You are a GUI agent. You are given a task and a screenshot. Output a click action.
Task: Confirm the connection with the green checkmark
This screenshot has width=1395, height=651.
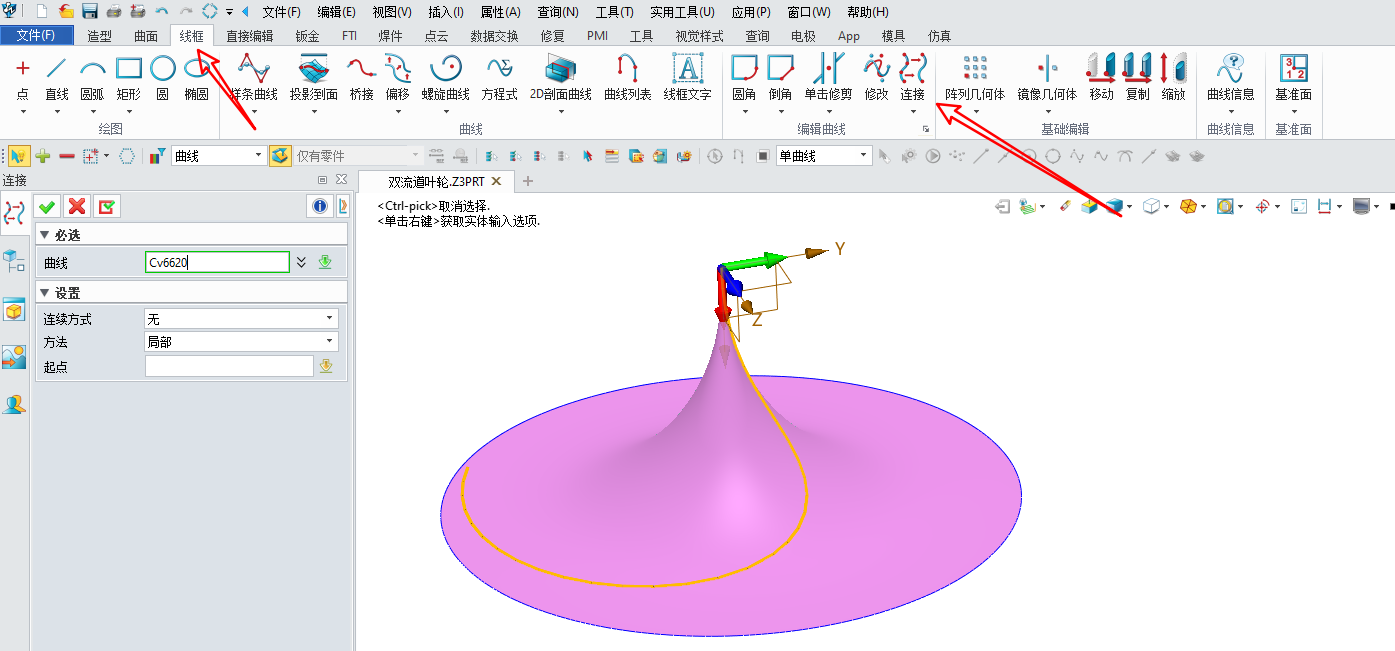point(46,206)
